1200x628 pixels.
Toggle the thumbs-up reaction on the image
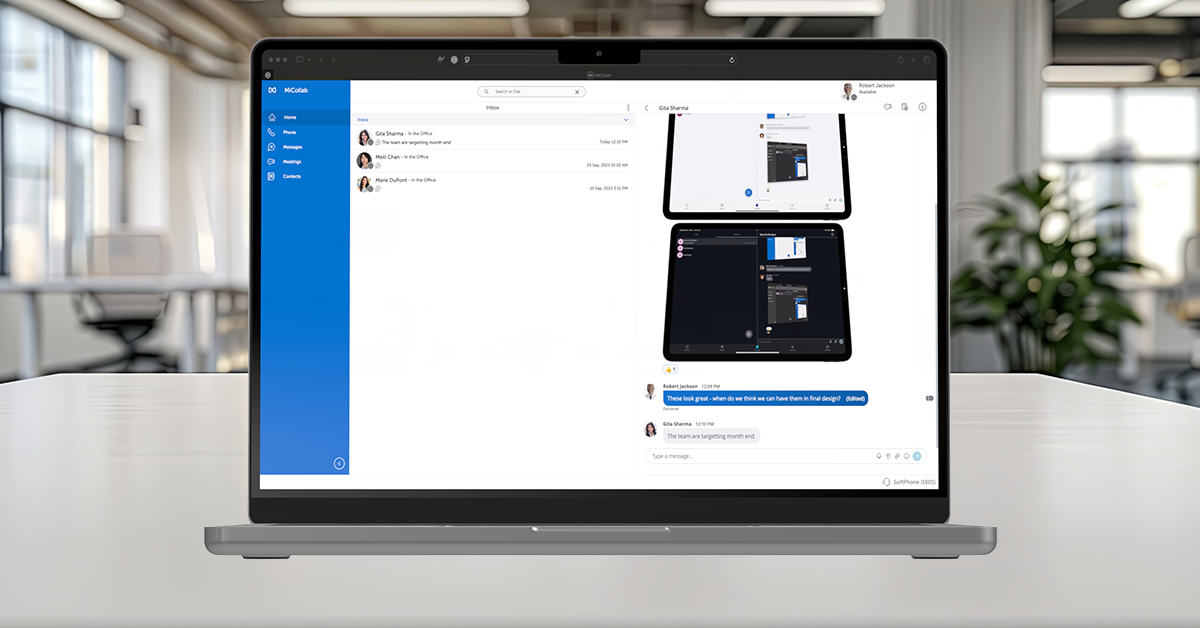pyautogui.click(x=671, y=369)
